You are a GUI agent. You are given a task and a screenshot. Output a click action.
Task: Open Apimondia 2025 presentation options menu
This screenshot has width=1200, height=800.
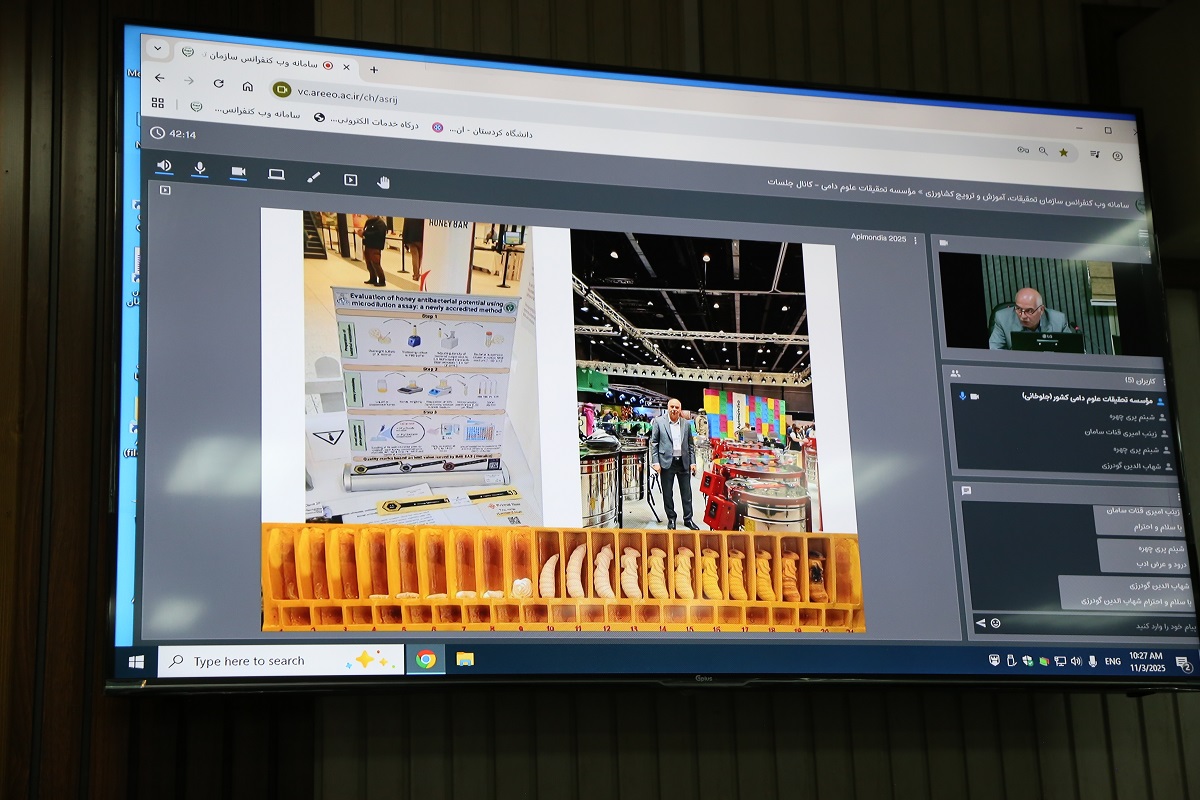(915, 241)
